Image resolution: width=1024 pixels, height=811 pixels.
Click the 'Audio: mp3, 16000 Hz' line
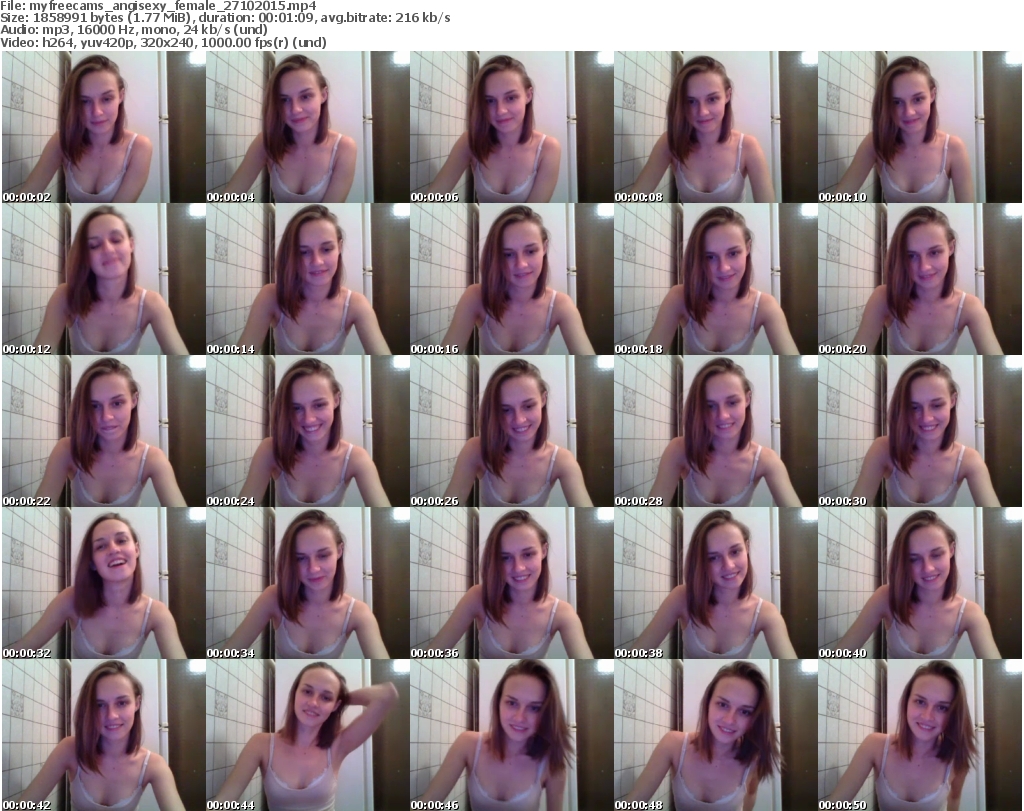coord(134,30)
